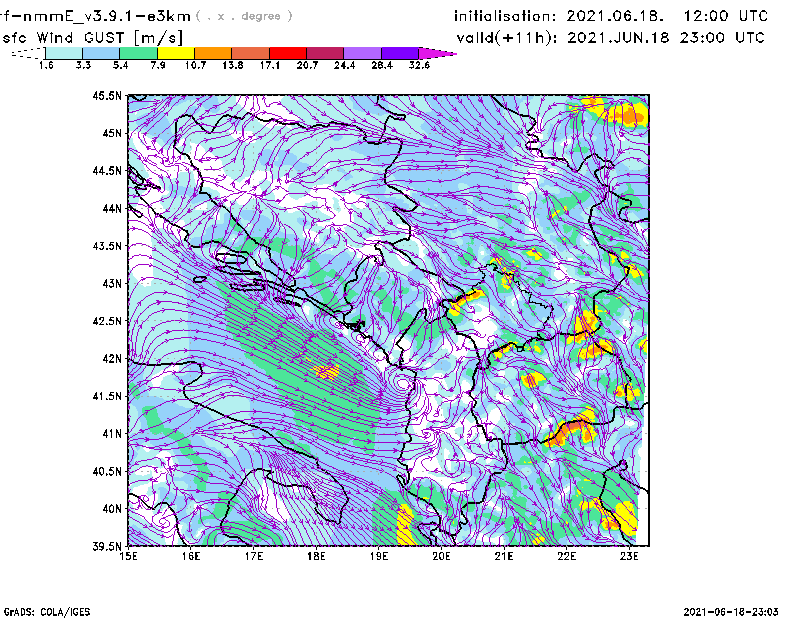Viewport: 800px width, 618px height.
Task: Click the latitude label '43N'
Action: [x=112, y=283]
